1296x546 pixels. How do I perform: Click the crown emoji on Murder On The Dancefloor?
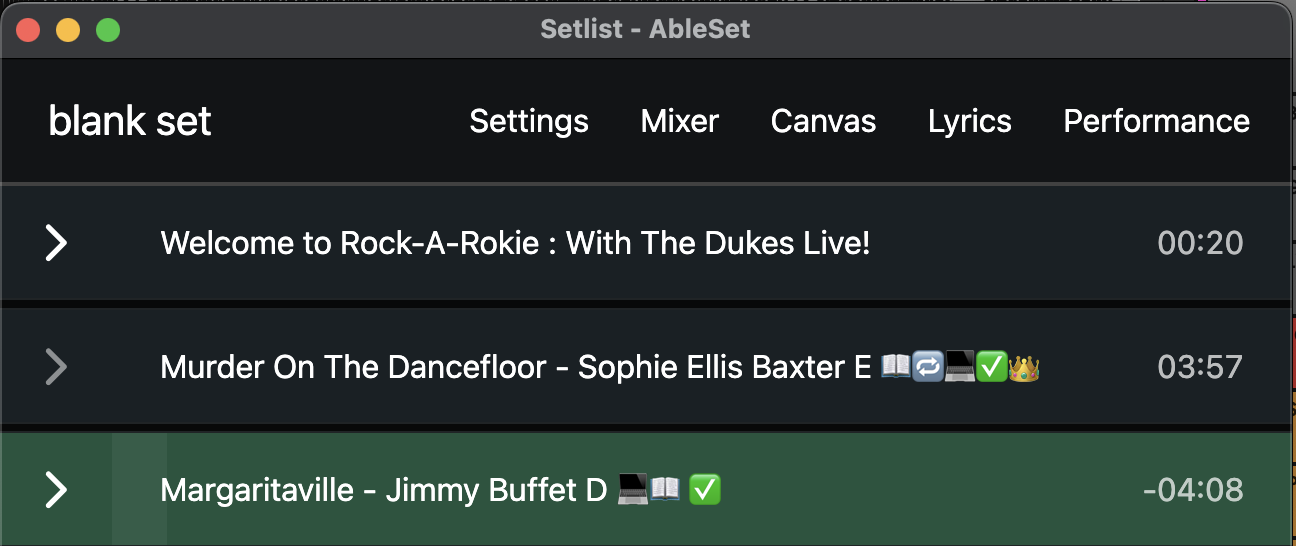click(x=1024, y=368)
